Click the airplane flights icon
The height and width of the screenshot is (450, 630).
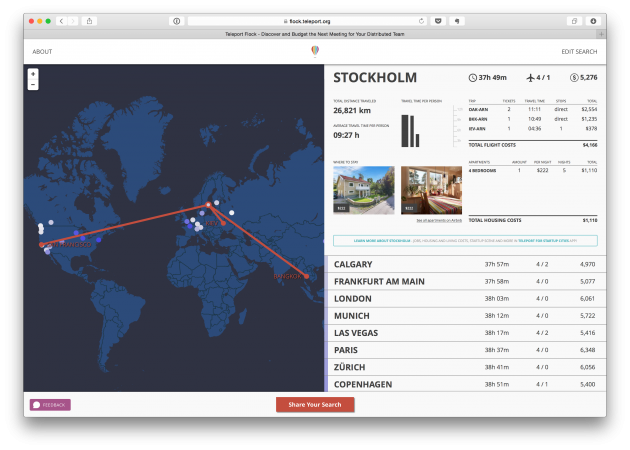coord(528,78)
